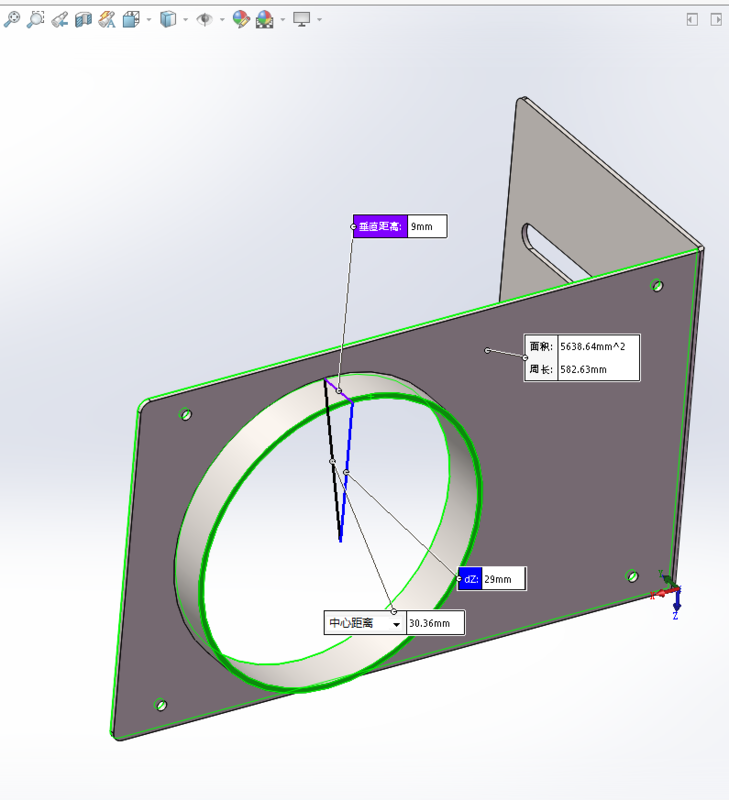Open the 中心距离 measurement type dropdown

pyautogui.click(x=397, y=623)
